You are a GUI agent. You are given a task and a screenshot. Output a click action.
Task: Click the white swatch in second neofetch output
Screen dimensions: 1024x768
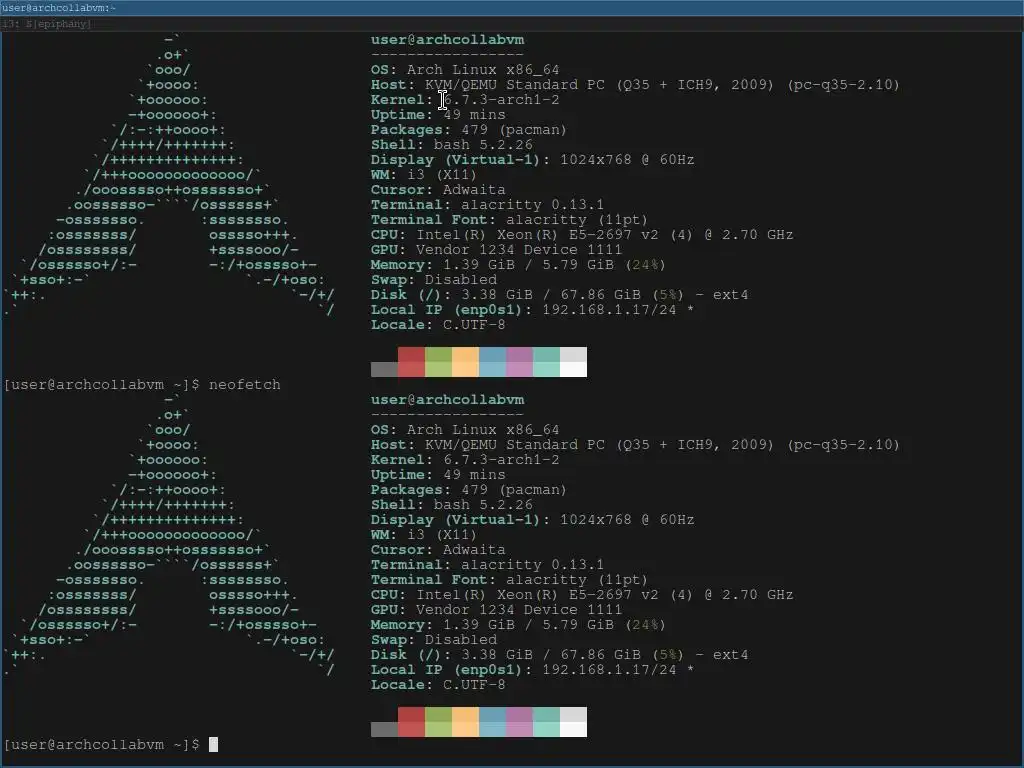click(573, 729)
